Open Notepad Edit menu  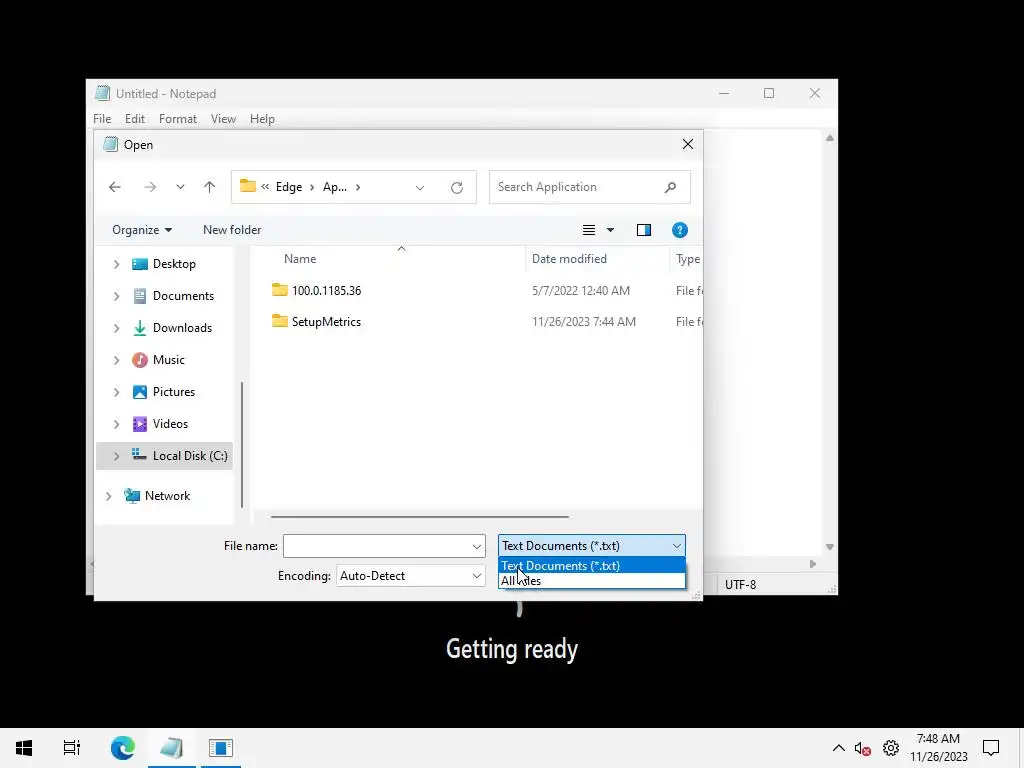(135, 119)
